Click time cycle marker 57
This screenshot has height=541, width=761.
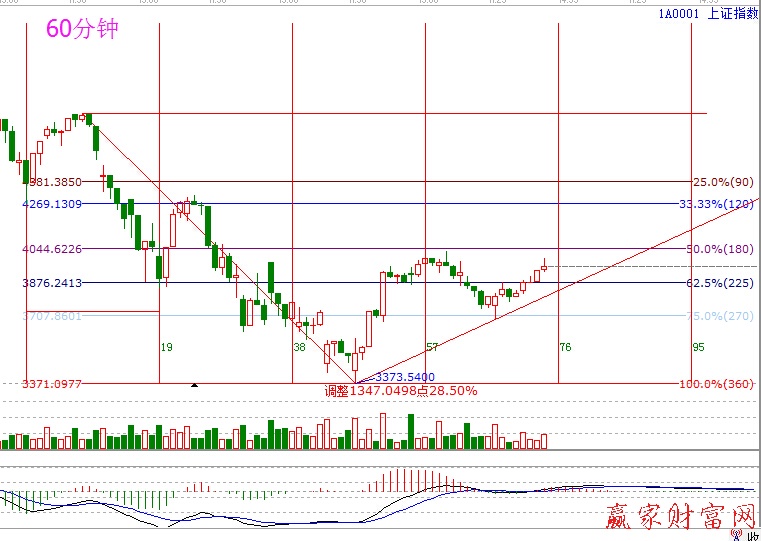433,347
